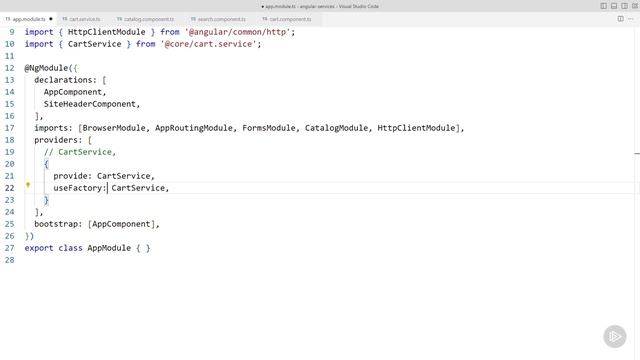Click '@angular/common/http' import path

click(x=239, y=32)
